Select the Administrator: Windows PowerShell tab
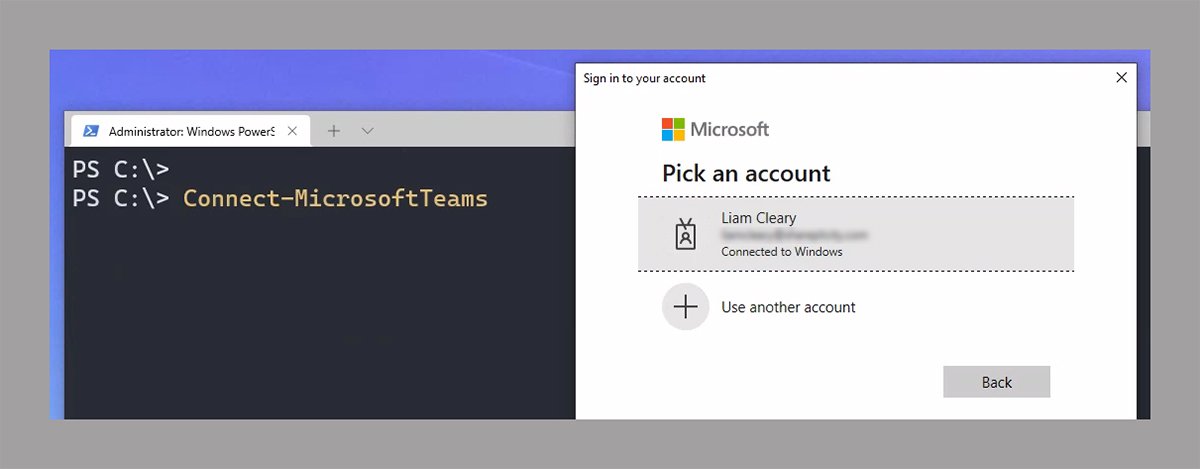Screen dimensions: 1200x469 (x=190, y=131)
